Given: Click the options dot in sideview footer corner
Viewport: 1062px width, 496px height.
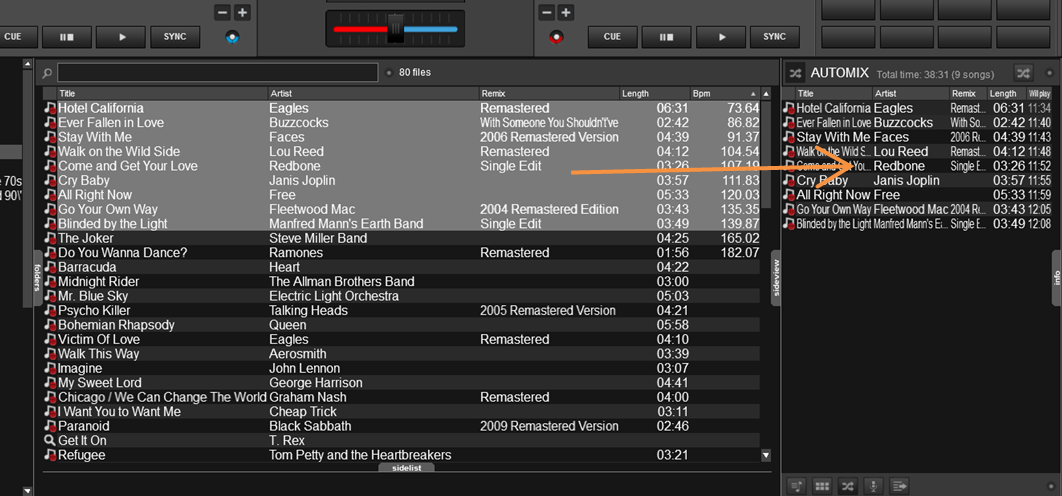Looking at the screenshot, I should click(1050, 486).
